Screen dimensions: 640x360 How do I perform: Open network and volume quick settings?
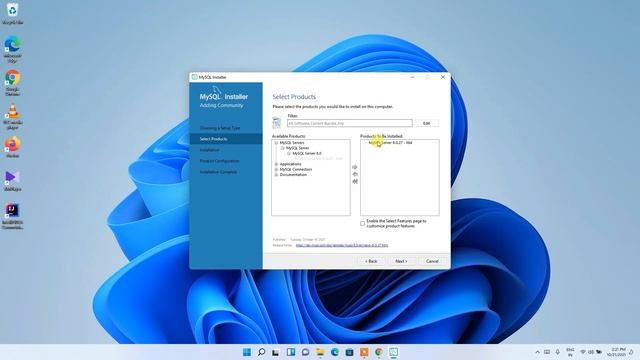[591, 352]
